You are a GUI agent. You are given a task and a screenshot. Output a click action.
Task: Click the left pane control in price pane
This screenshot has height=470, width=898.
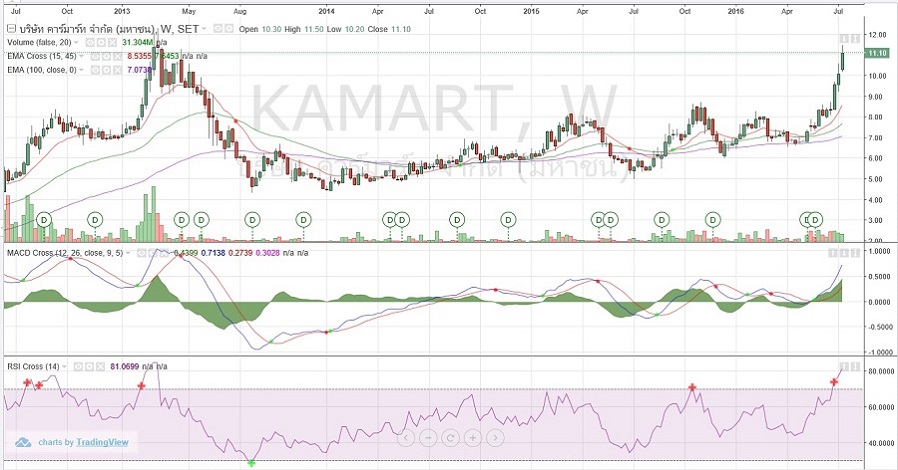pos(844,38)
